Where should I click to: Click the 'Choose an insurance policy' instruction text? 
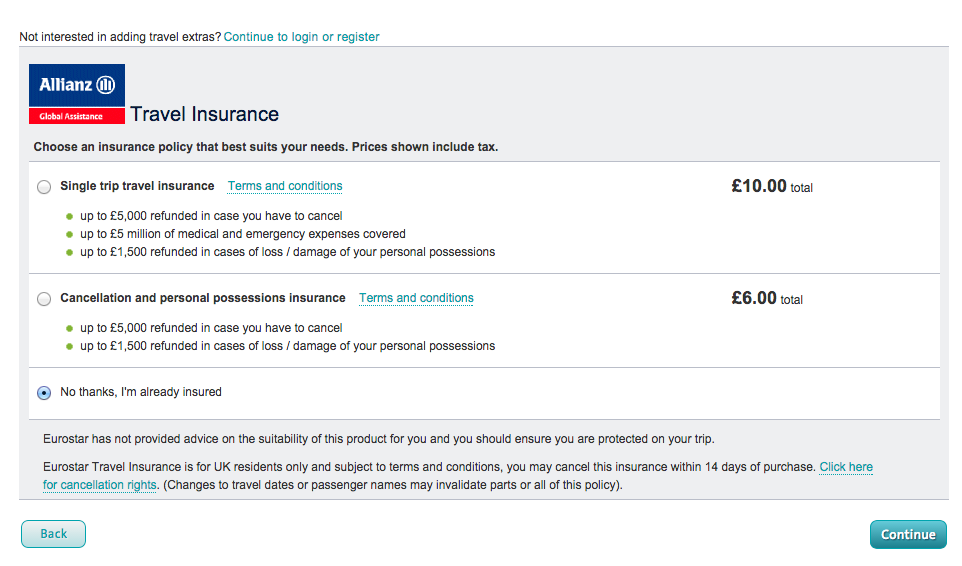(266, 147)
